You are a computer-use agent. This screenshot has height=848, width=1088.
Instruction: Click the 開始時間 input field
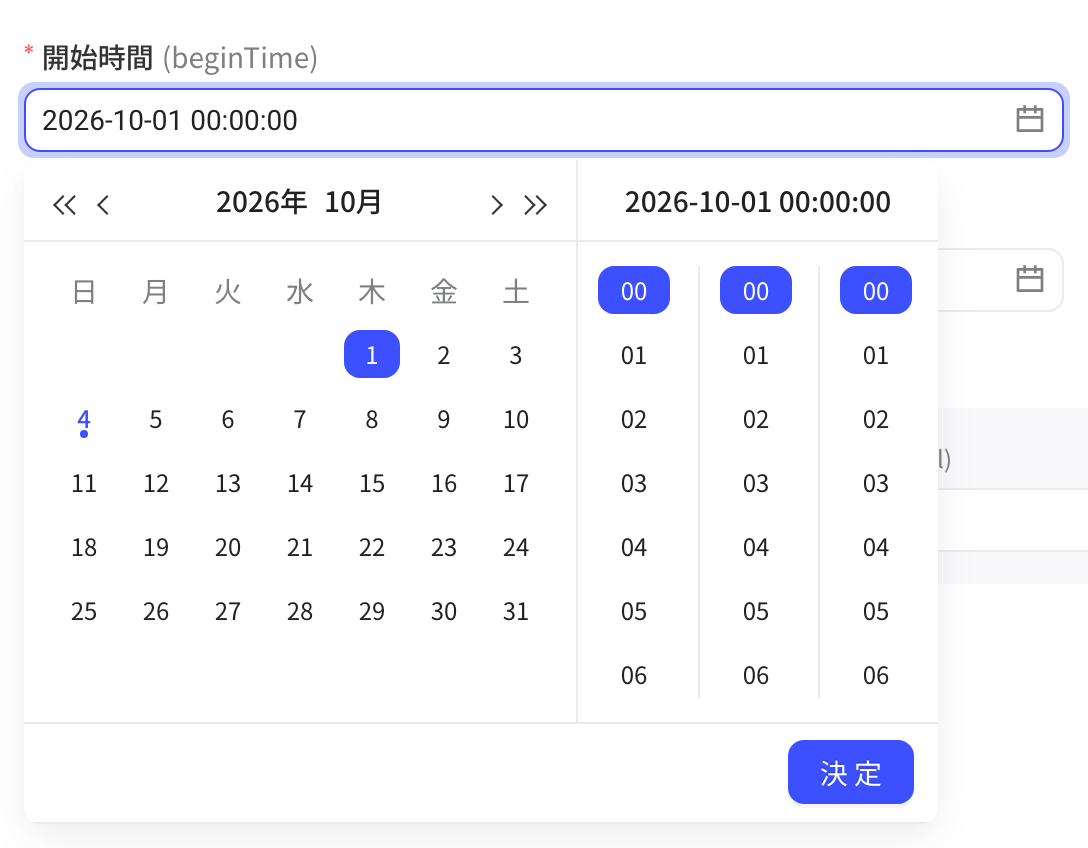[544, 120]
